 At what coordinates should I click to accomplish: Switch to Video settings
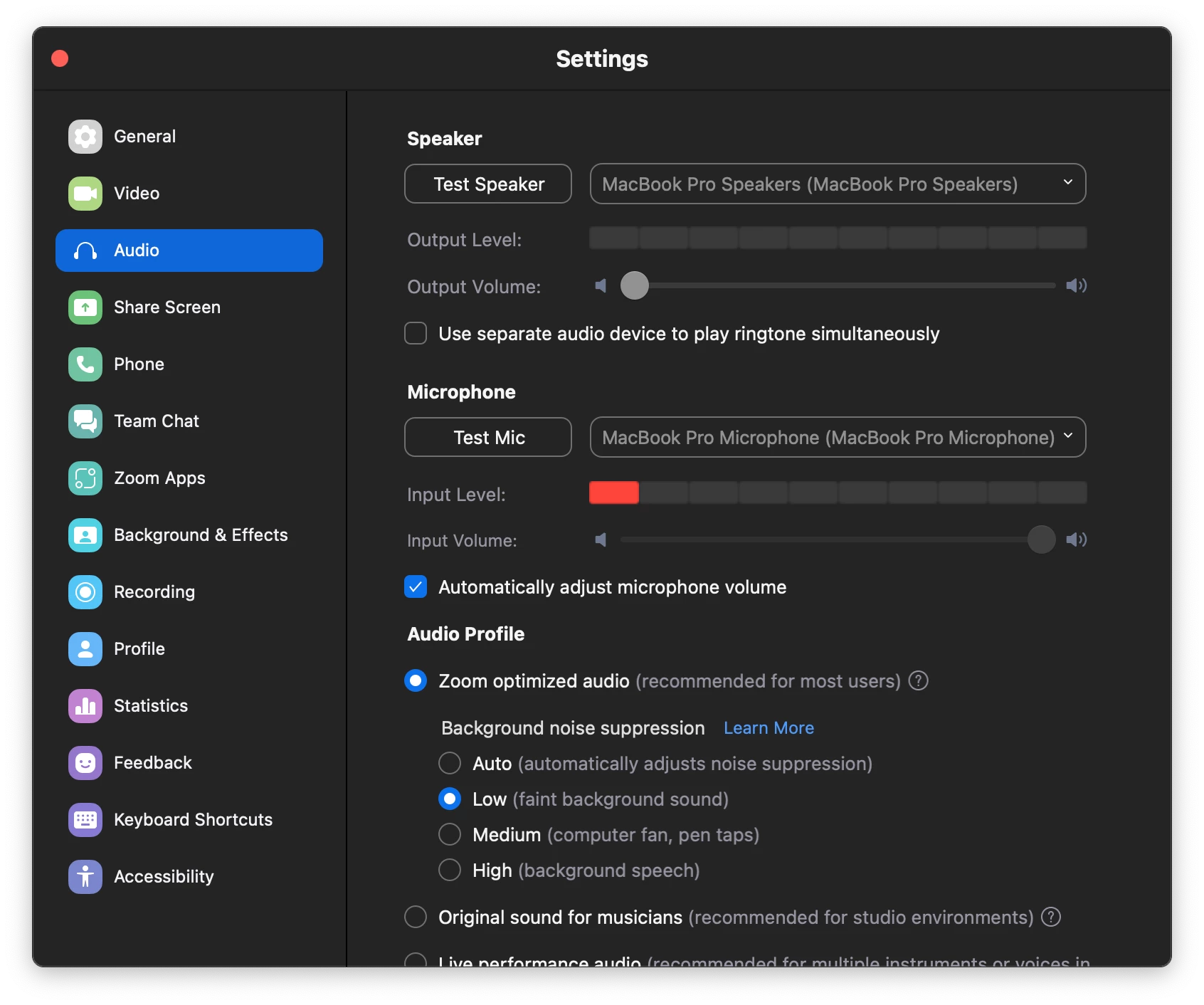(189, 194)
